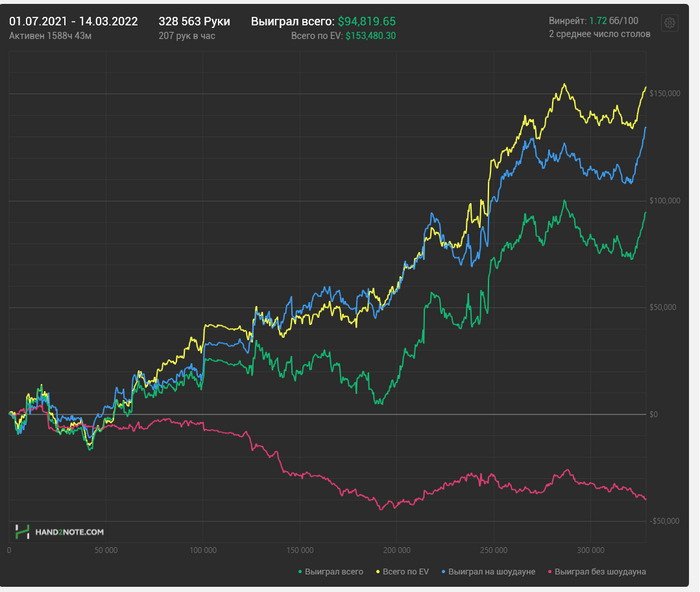Viewport: 700px width, 592px height.
Task: Click 'Активен 1588ч 43м' activity text
Action: point(50,36)
